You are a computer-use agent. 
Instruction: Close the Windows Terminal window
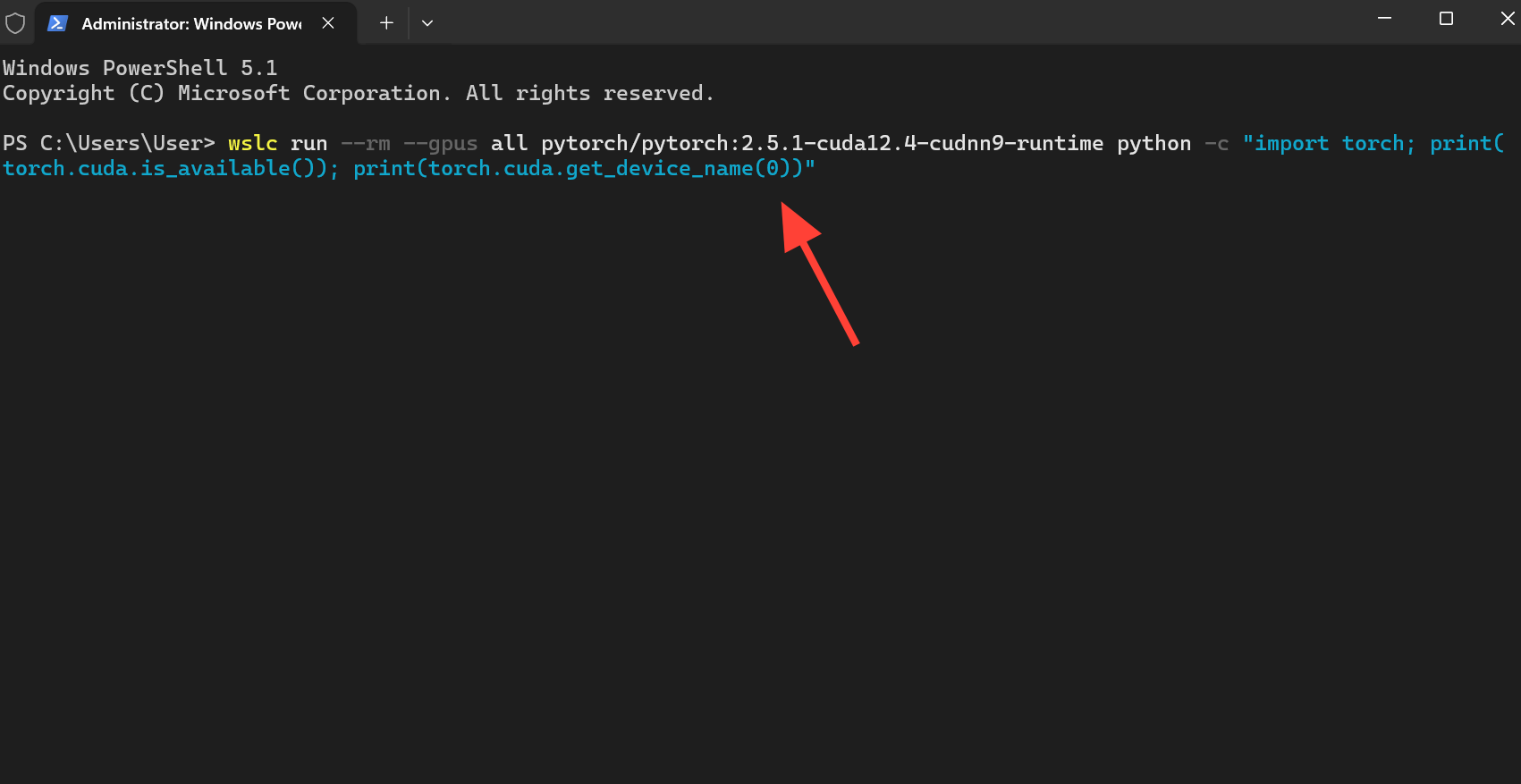[1507, 18]
